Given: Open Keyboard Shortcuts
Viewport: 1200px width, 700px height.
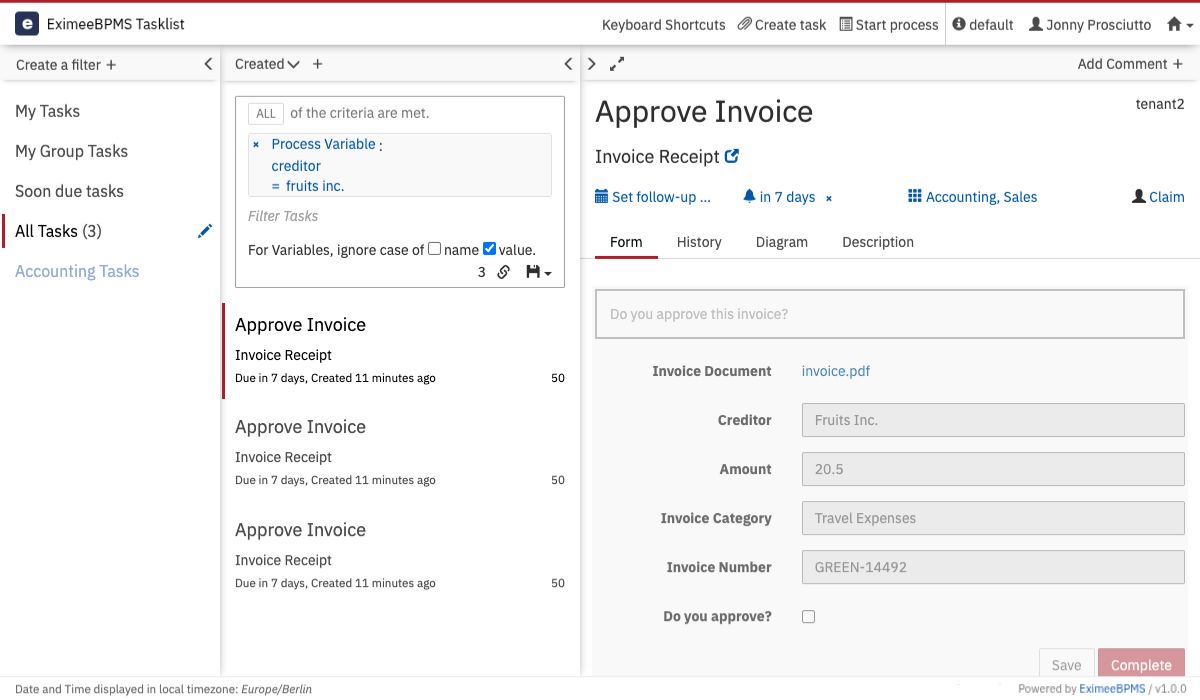Looking at the screenshot, I should point(664,25).
